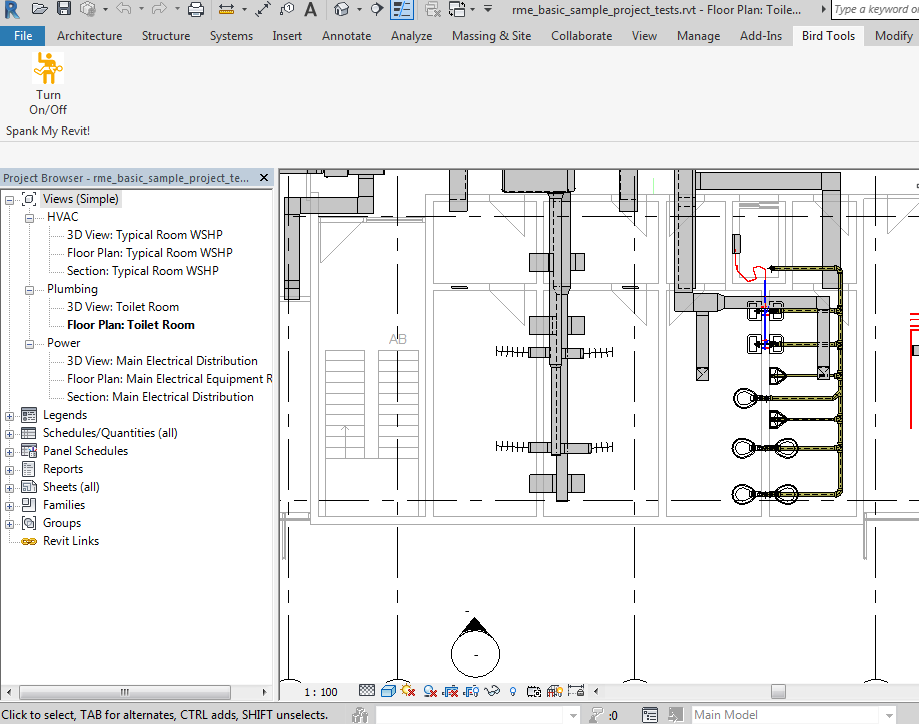Switch to the Add-Ins ribbon tab
The height and width of the screenshot is (724, 919).
[761, 36]
